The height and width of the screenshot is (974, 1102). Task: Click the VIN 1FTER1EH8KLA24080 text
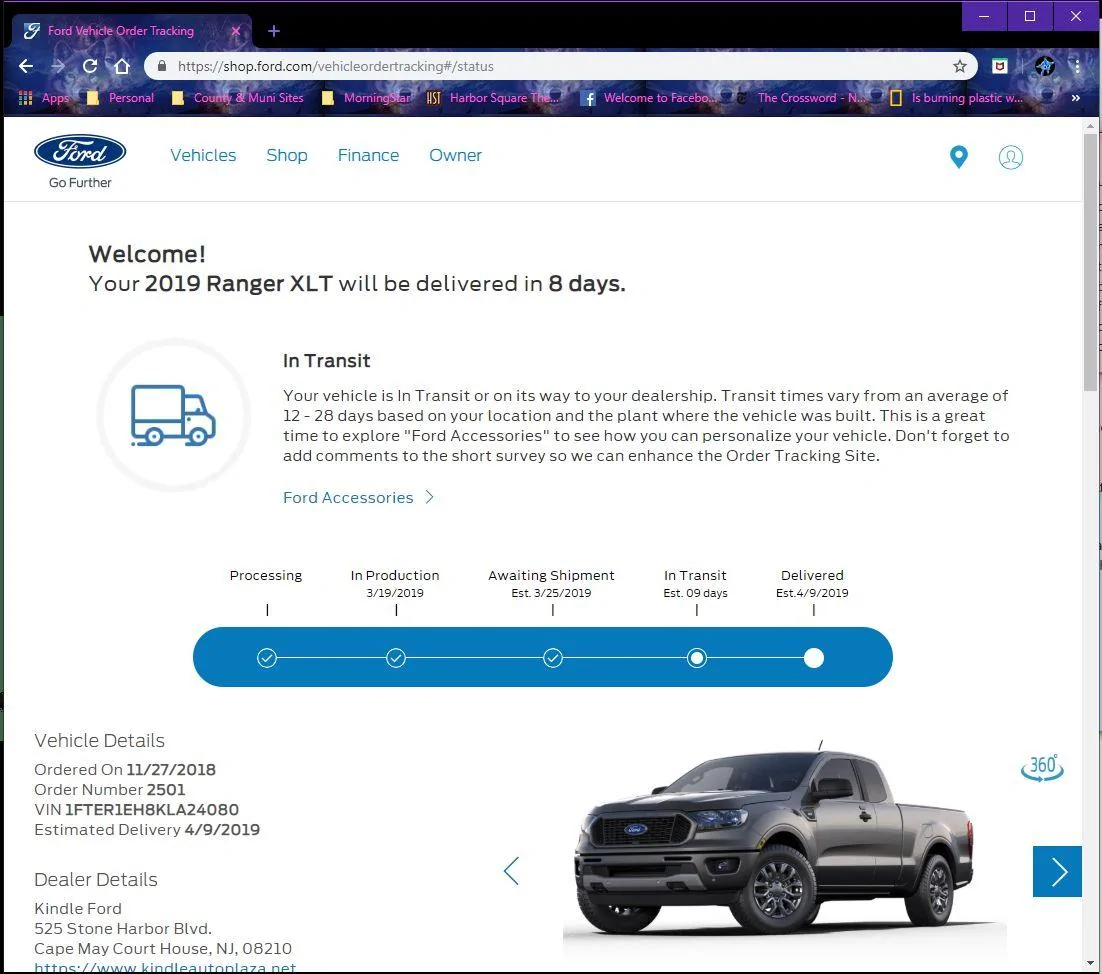pyautogui.click(x=136, y=810)
